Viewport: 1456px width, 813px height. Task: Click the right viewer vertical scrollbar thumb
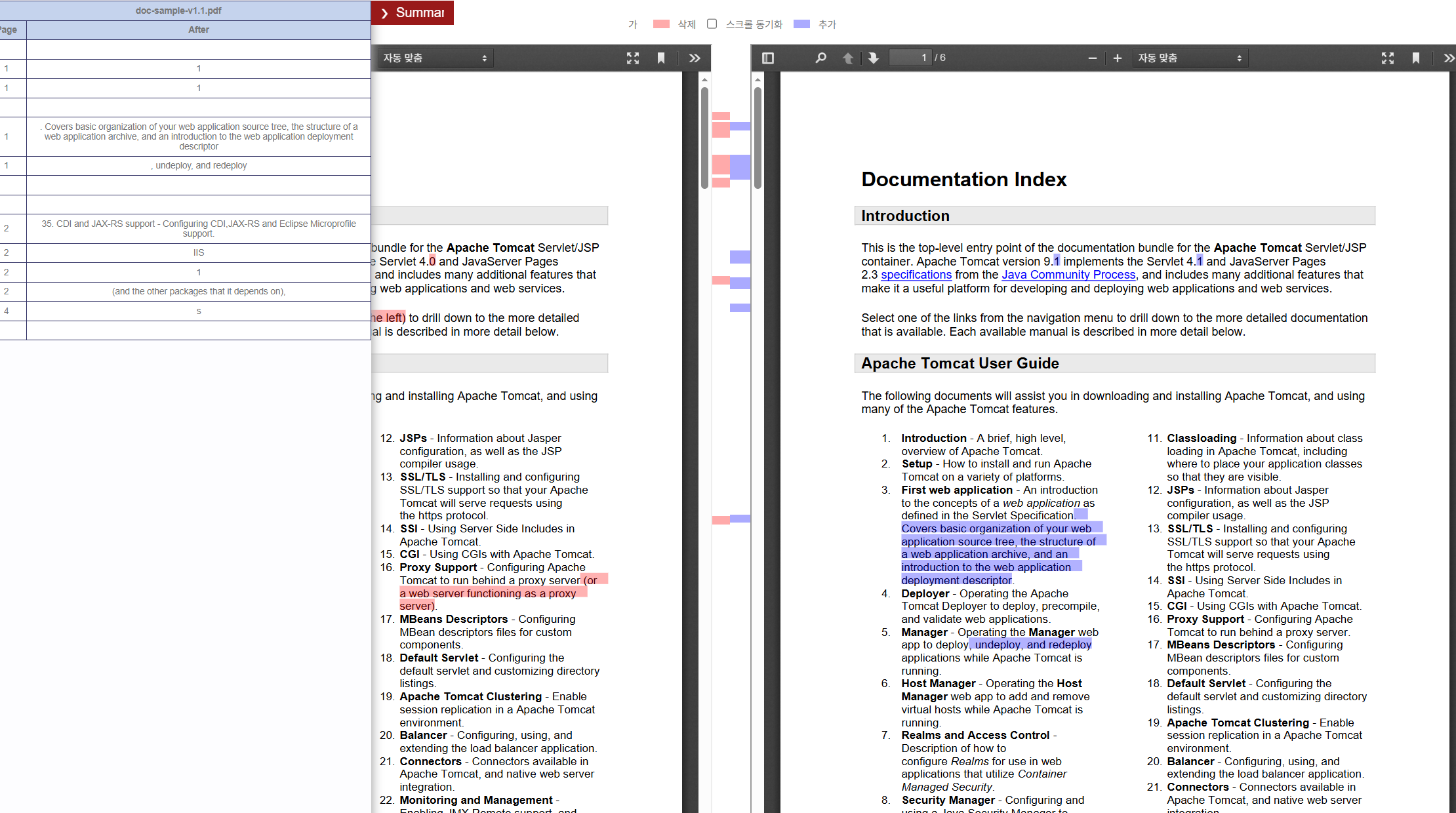click(758, 138)
